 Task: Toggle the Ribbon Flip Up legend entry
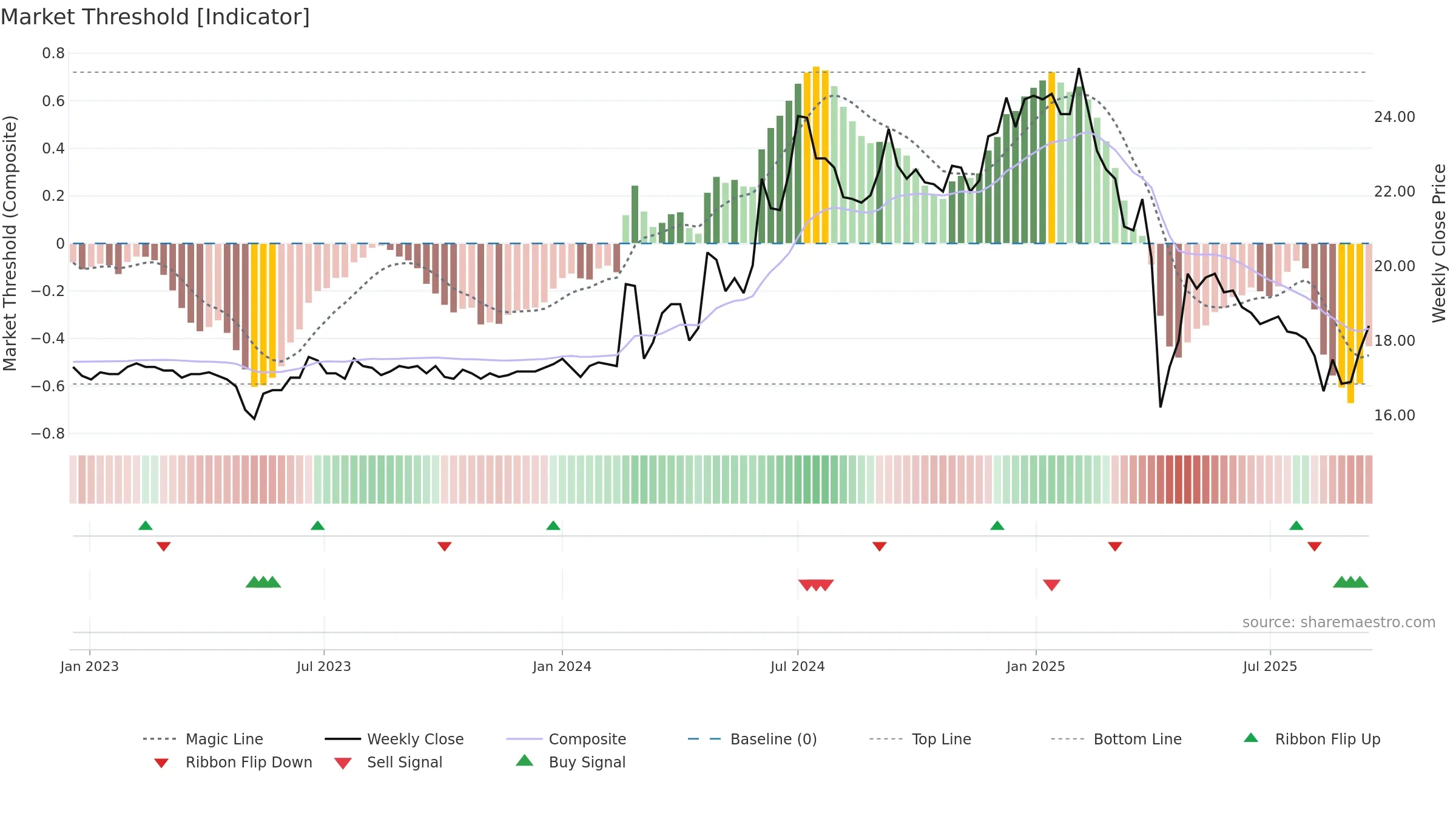[1312, 739]
